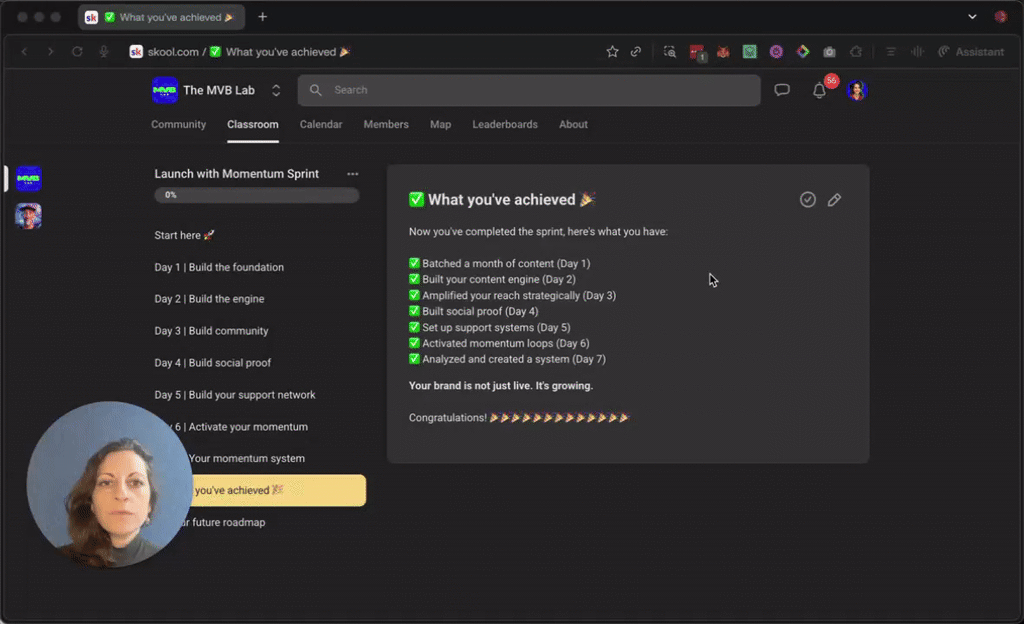This screenshot has width=1024, height=624.
Task: Open the Map tab
Action: pos(440,124)
